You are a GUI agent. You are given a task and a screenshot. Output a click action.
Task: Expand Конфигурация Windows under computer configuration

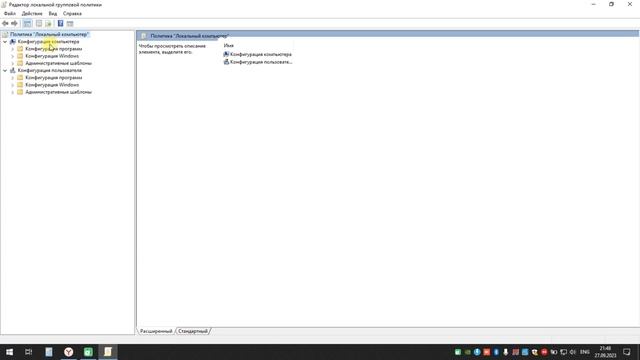tap(12, 56)
